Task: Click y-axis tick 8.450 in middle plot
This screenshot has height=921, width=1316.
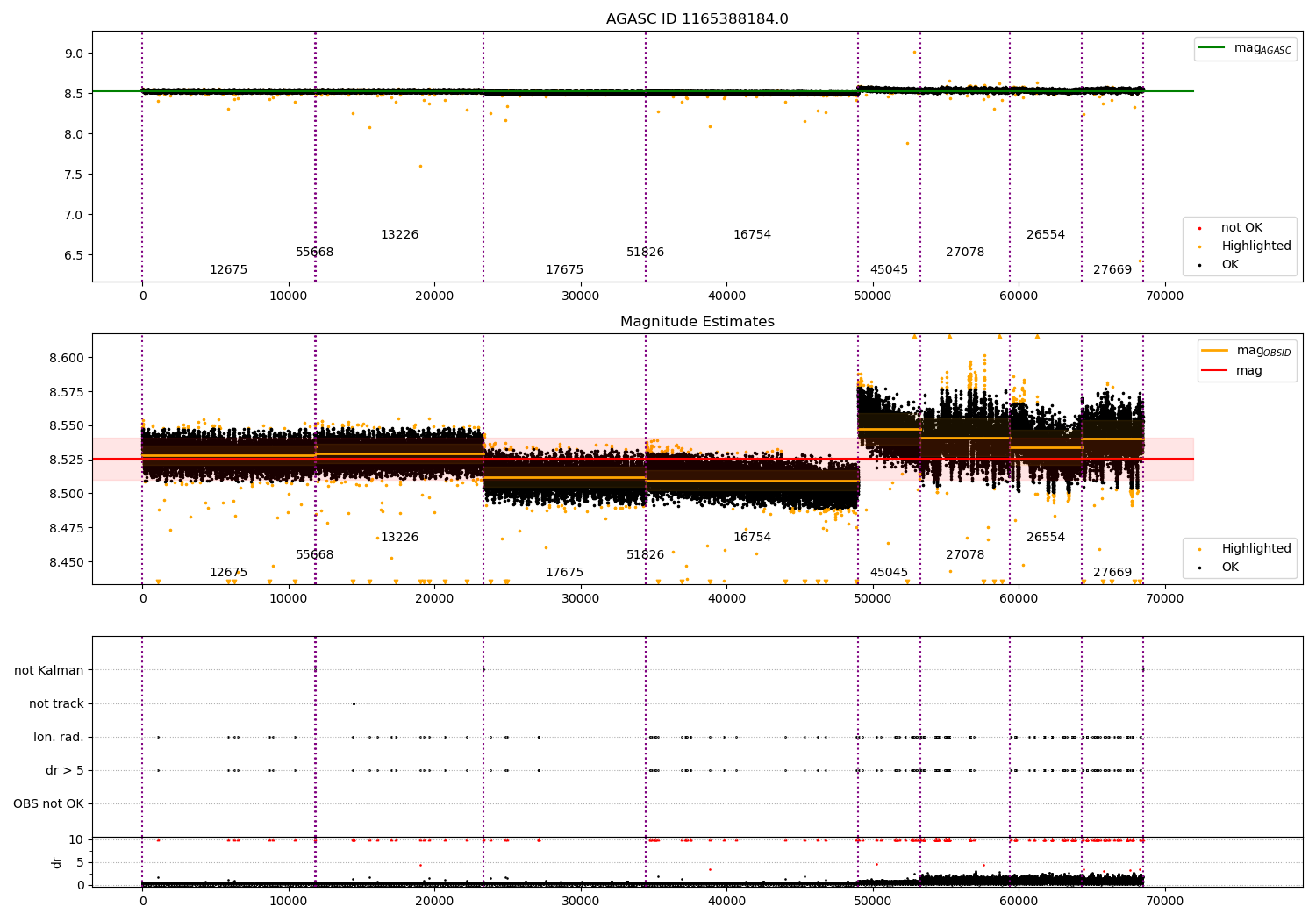Action: 67,562
